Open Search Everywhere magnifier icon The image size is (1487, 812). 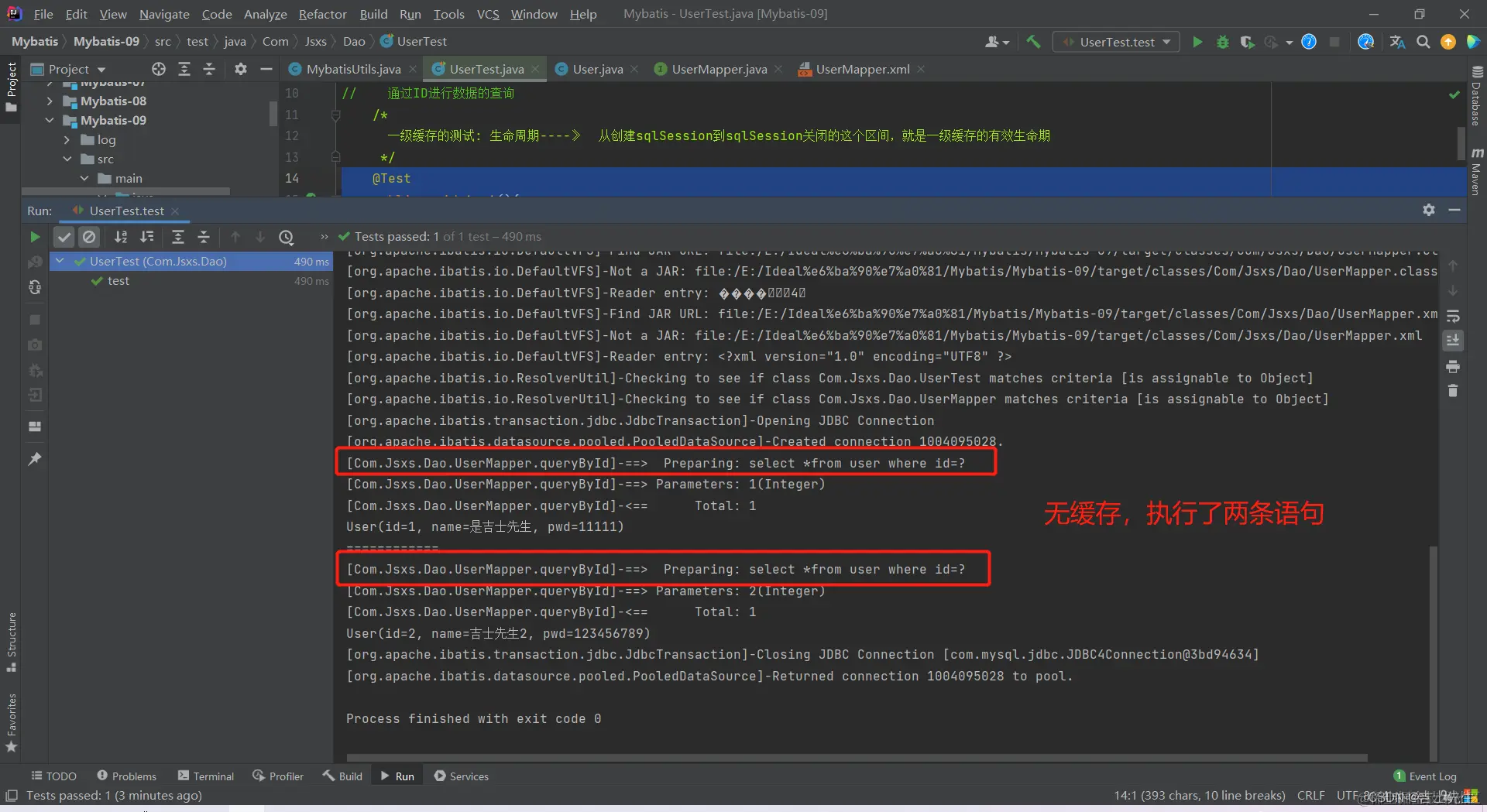(1423, 42)
